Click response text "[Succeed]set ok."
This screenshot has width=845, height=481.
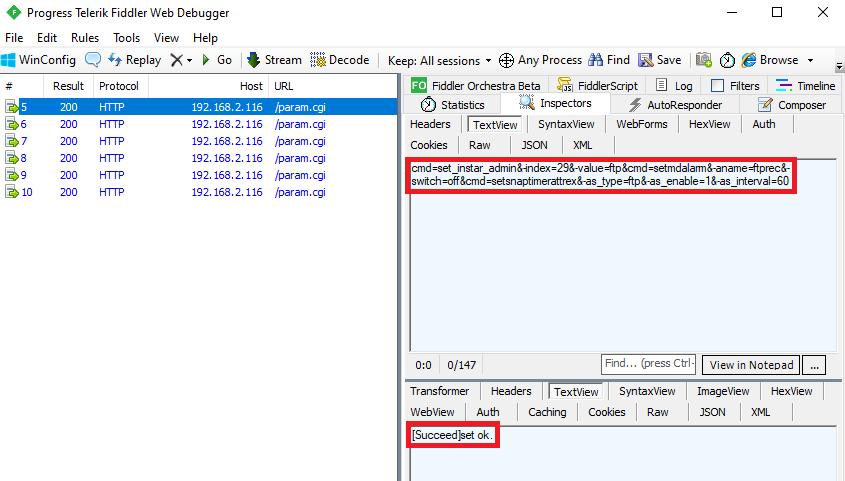click(x=452, y=435)
